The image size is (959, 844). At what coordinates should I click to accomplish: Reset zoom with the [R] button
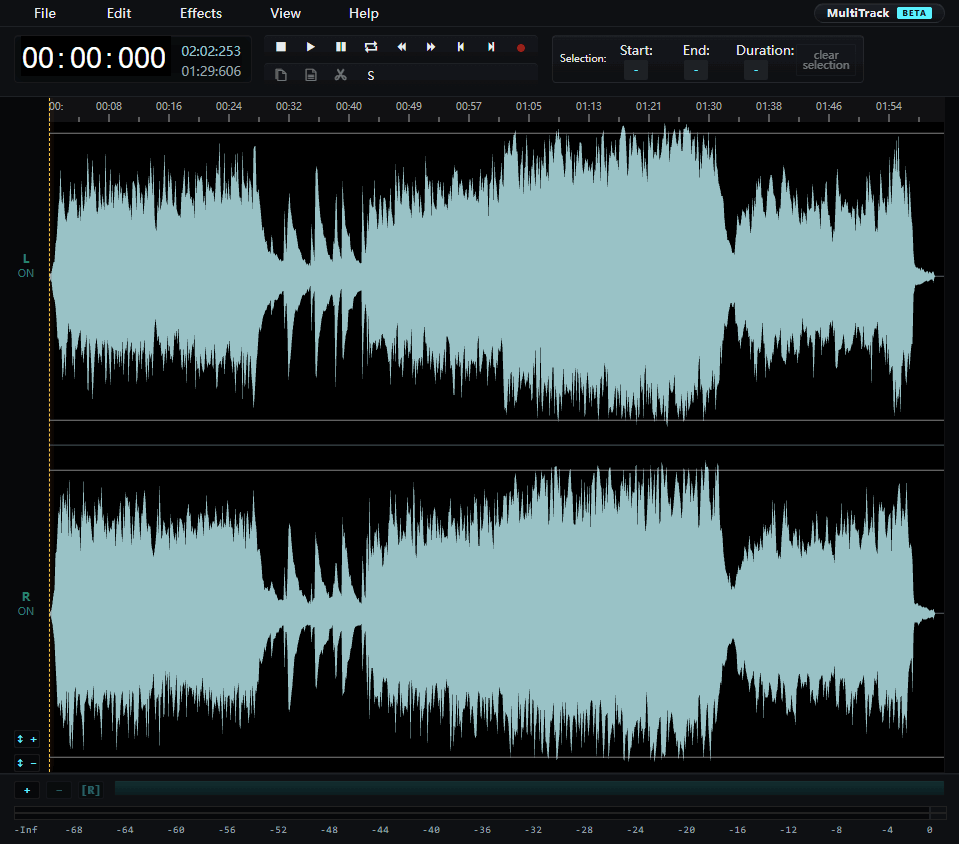[91, 790]
